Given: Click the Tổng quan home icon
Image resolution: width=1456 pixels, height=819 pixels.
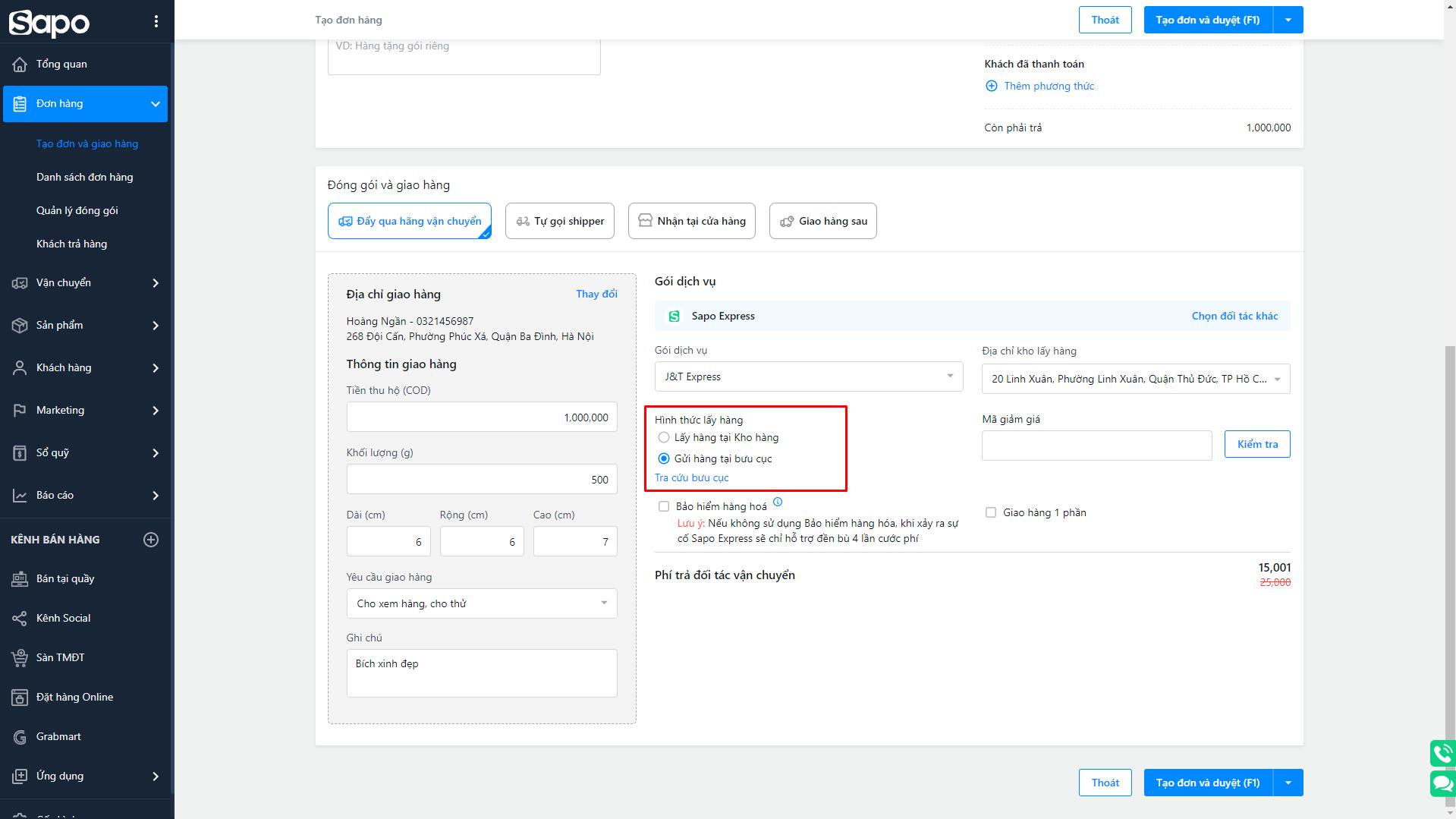Looking at the screenshot, I should point(20,65).
